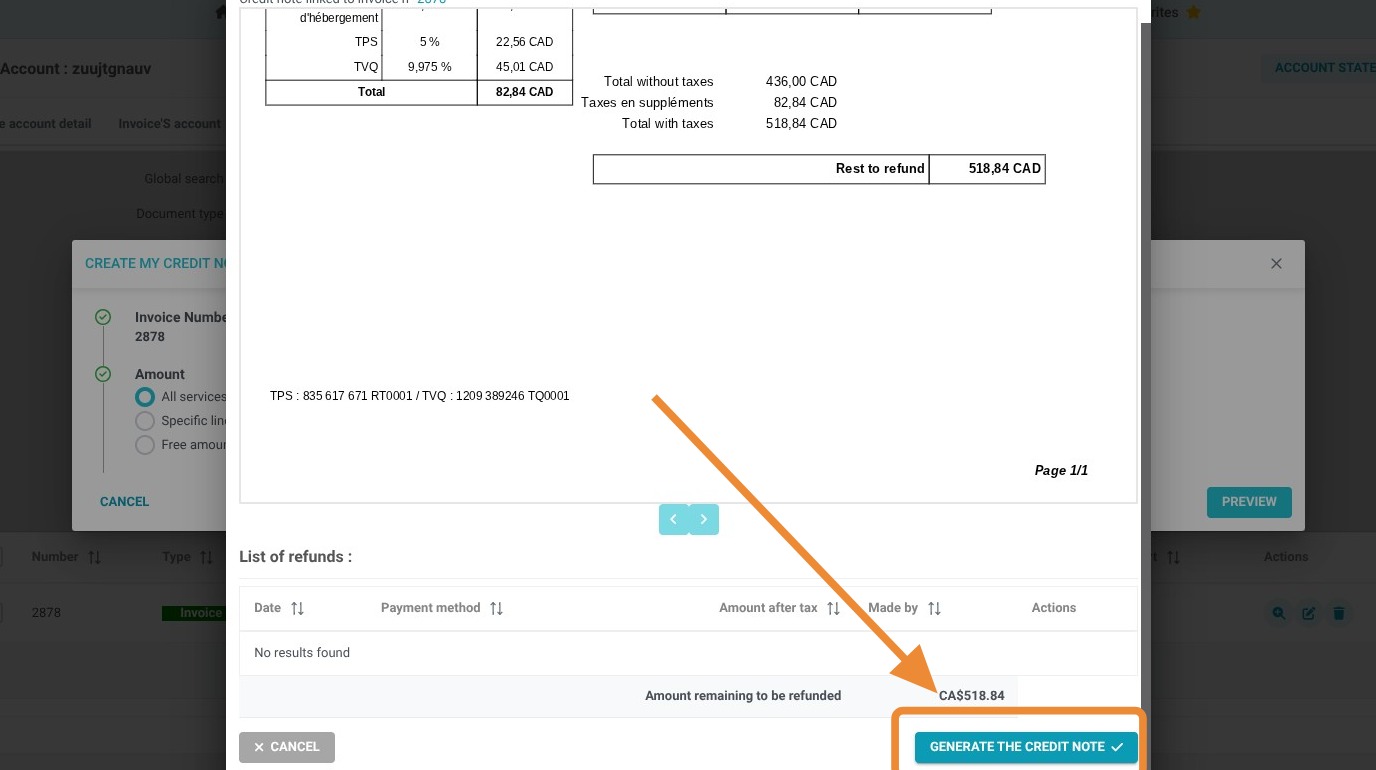Click the Rest to refund 518,84 CAD cell
The width and height of the screenshot is (1376, 770).
click(x=987, y=169)
